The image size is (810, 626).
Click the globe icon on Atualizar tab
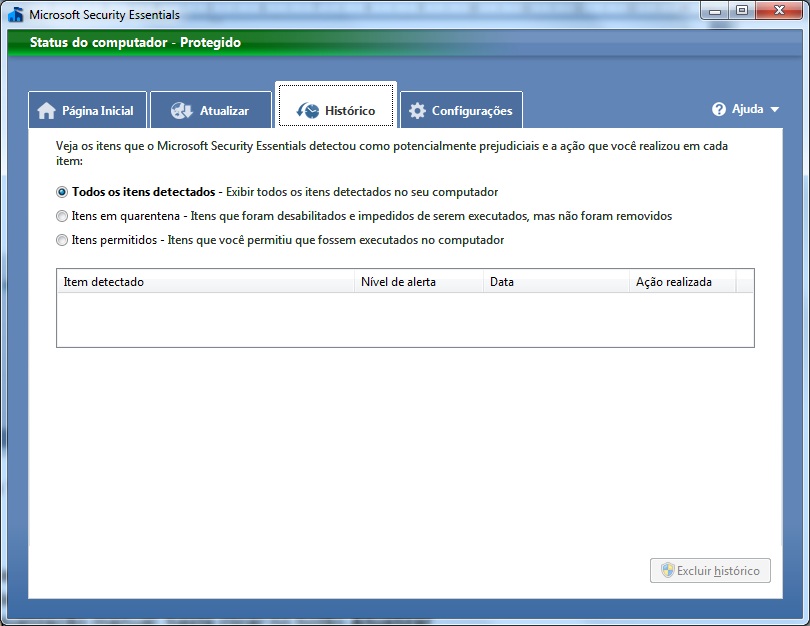coord(181,111)
